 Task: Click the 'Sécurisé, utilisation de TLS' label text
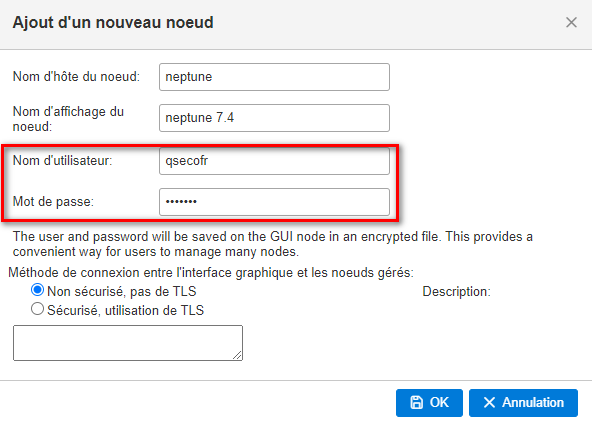coord(125,310)
